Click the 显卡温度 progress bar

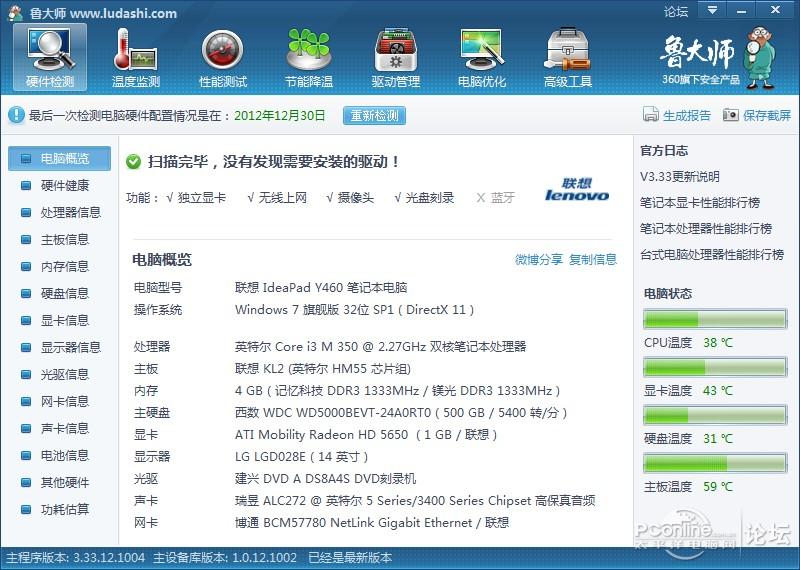(715, 367)
